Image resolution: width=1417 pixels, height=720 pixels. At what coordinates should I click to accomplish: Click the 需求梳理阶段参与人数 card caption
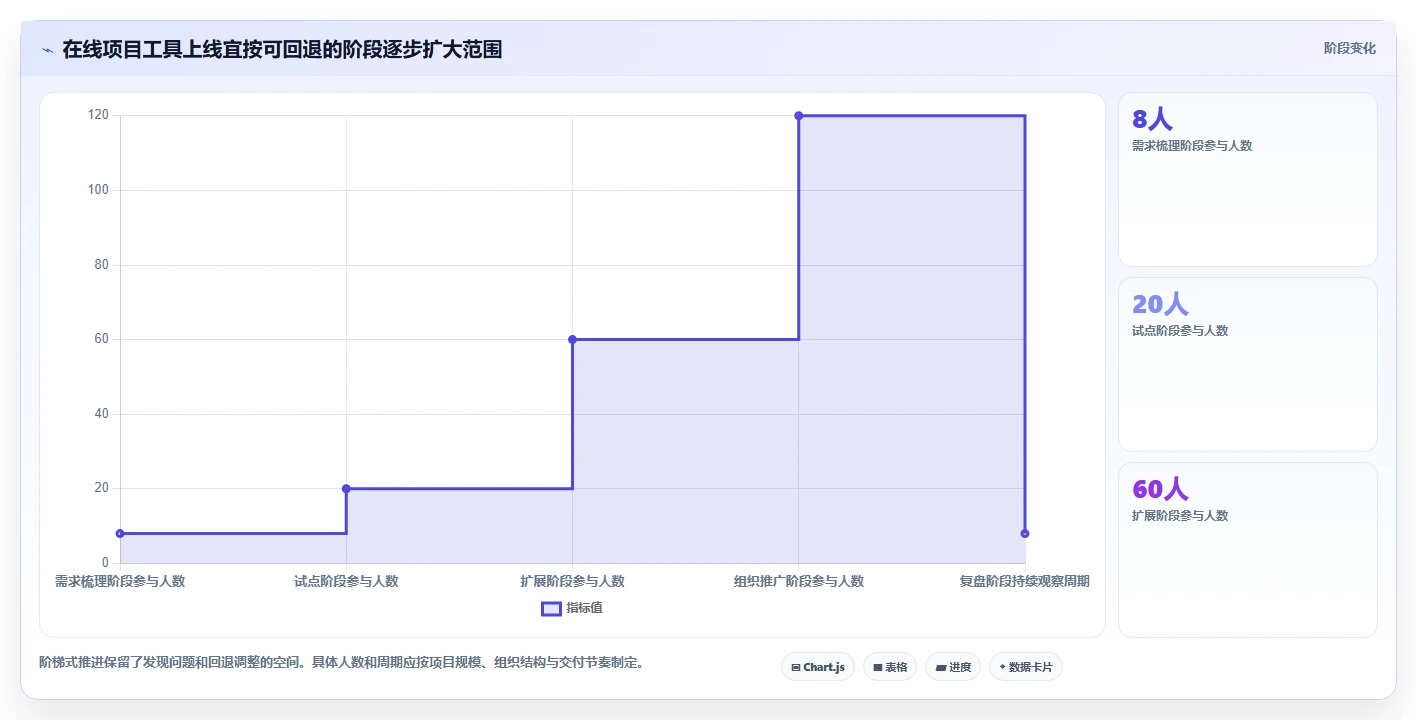(1192, 146)
